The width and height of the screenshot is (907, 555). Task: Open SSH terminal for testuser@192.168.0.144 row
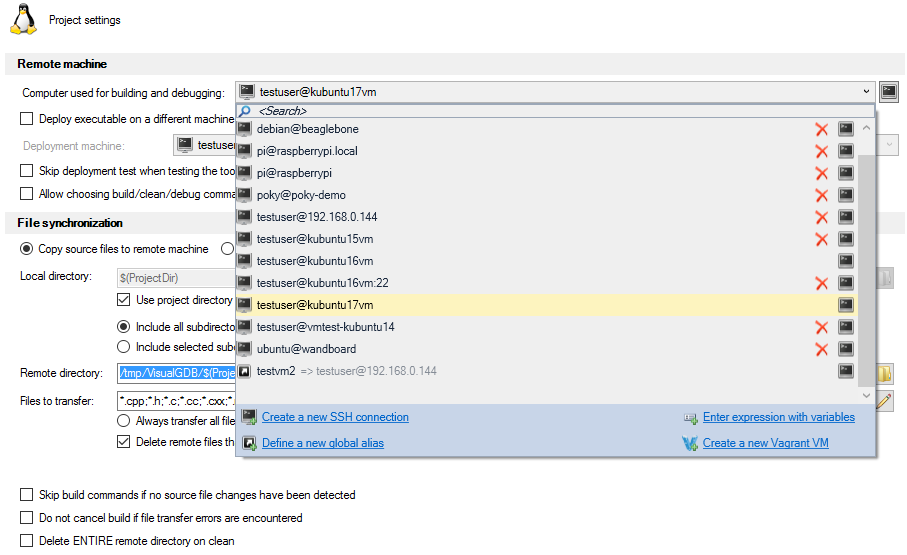[846, 216]
